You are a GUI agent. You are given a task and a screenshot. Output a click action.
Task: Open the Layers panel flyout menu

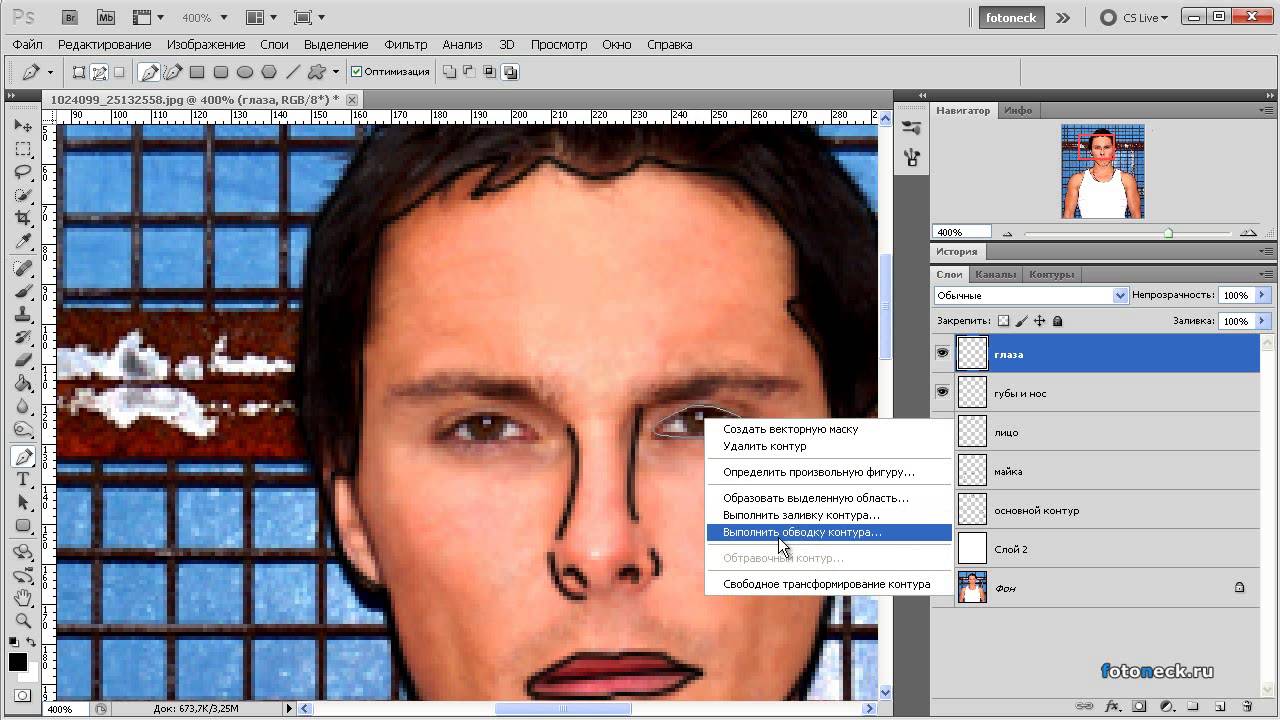coord(1265,274)
